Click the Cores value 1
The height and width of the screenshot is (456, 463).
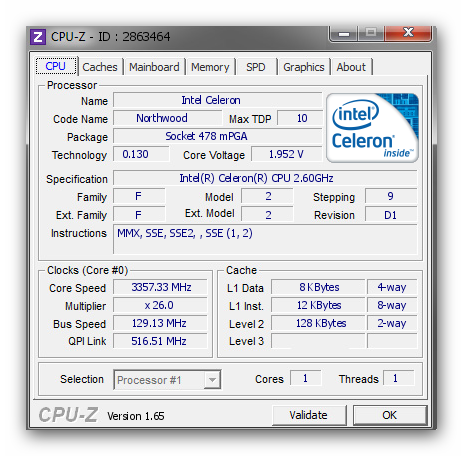pos(306,378)
